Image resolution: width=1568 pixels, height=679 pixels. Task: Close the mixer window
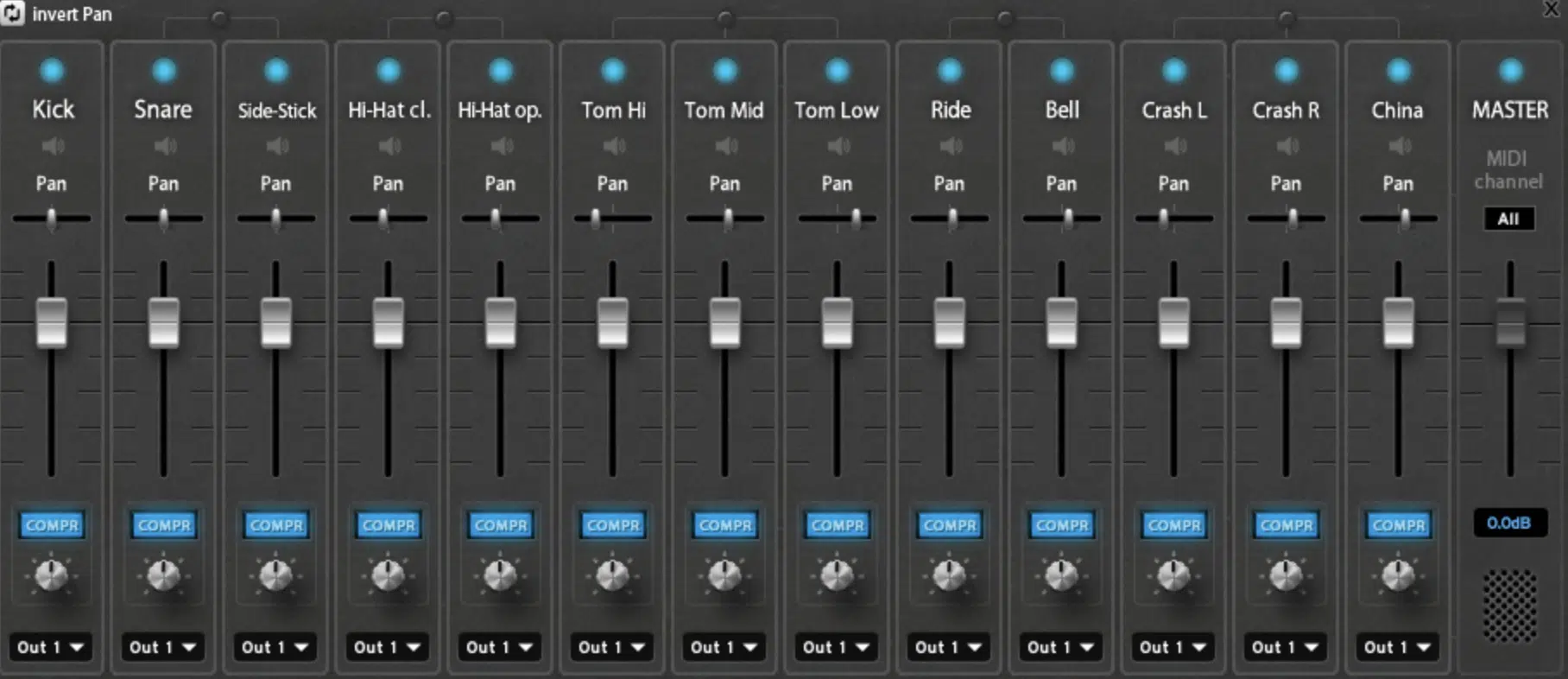1552,9
